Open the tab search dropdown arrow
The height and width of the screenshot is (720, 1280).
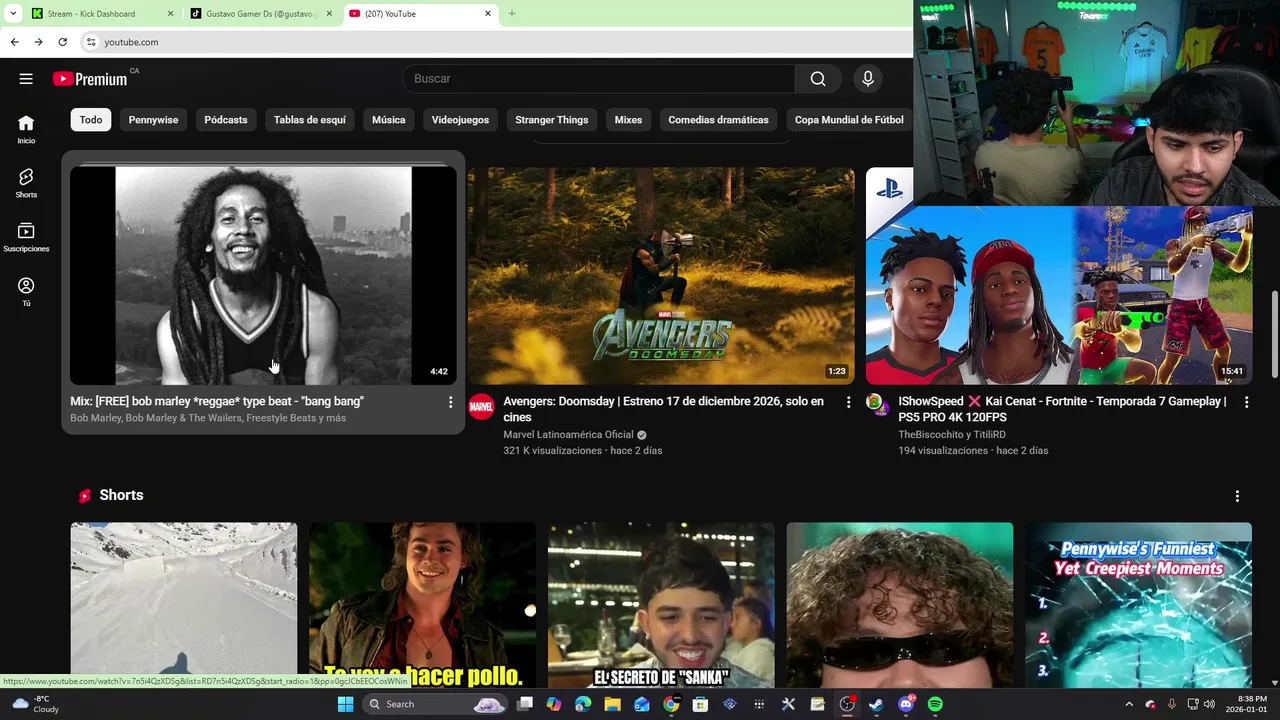click(x=12, y=14)
